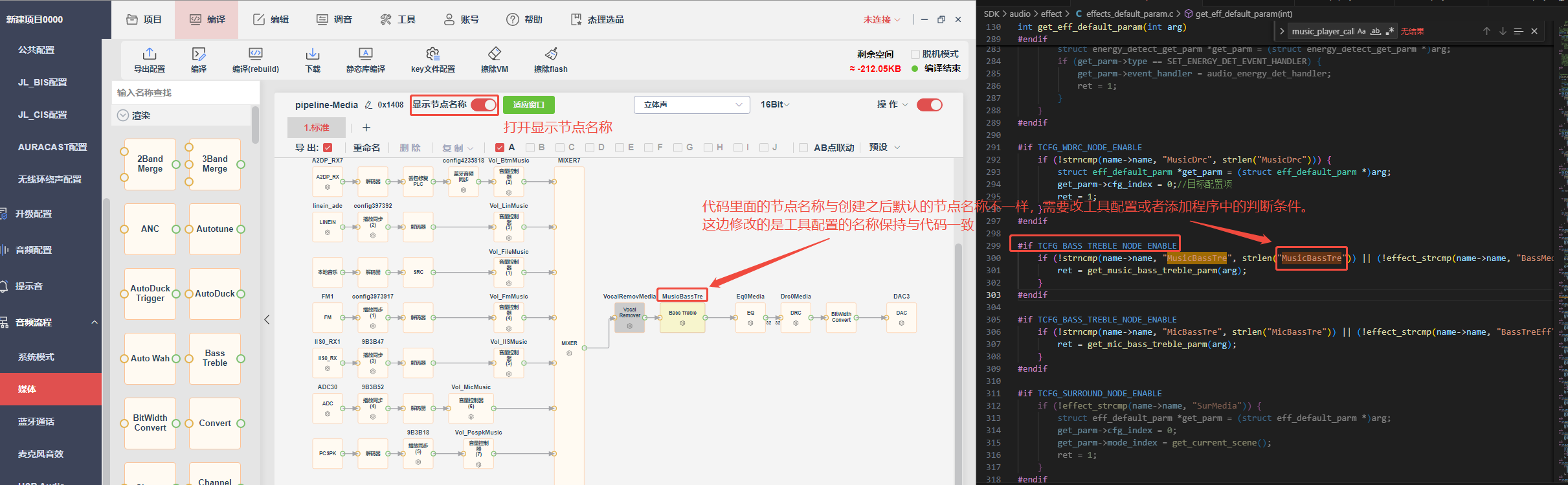Click the pencil icon beside pipeline-Media

368,105
